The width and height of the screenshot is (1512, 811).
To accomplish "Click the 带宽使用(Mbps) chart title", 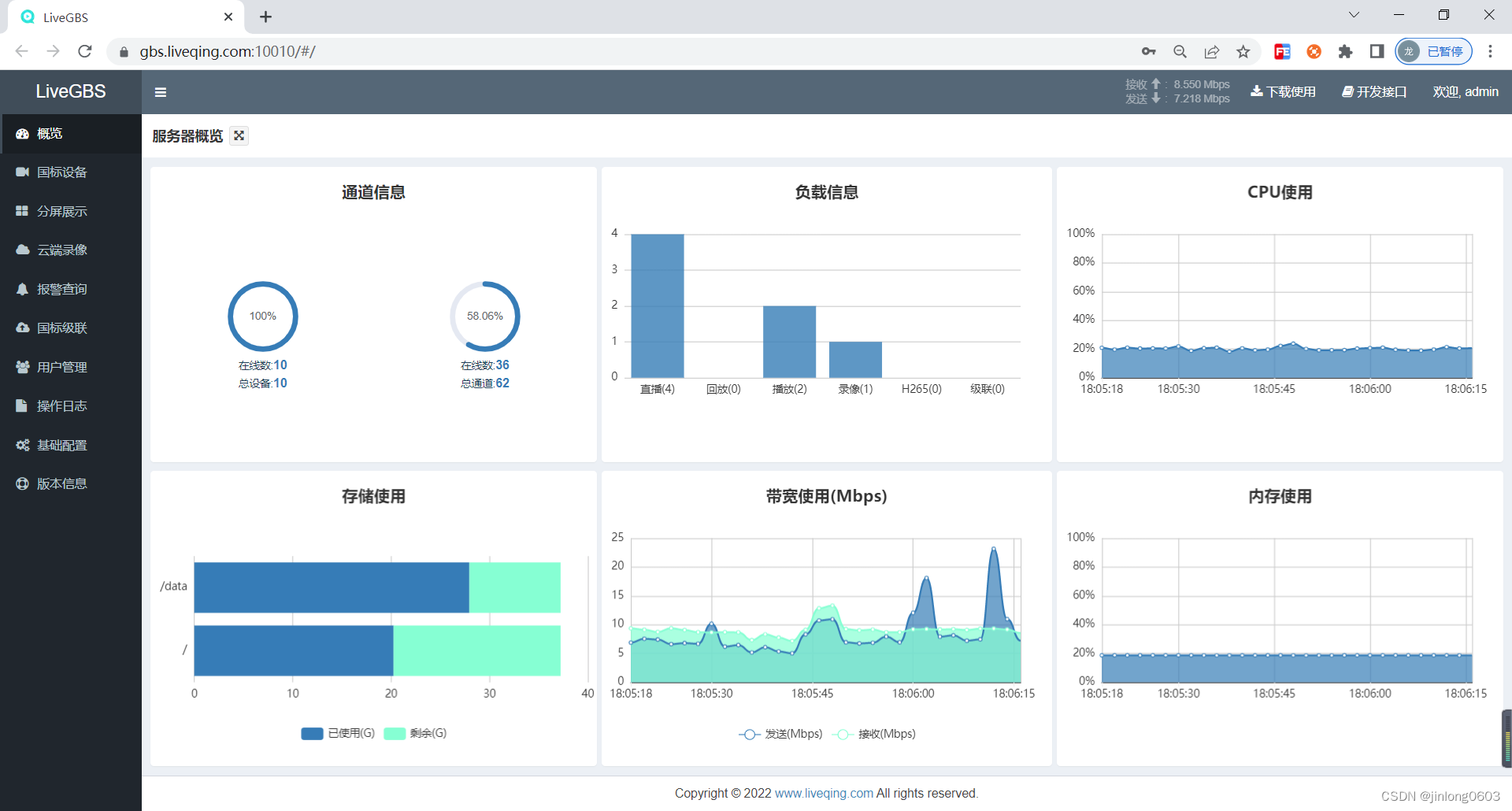I will [826, 496].
